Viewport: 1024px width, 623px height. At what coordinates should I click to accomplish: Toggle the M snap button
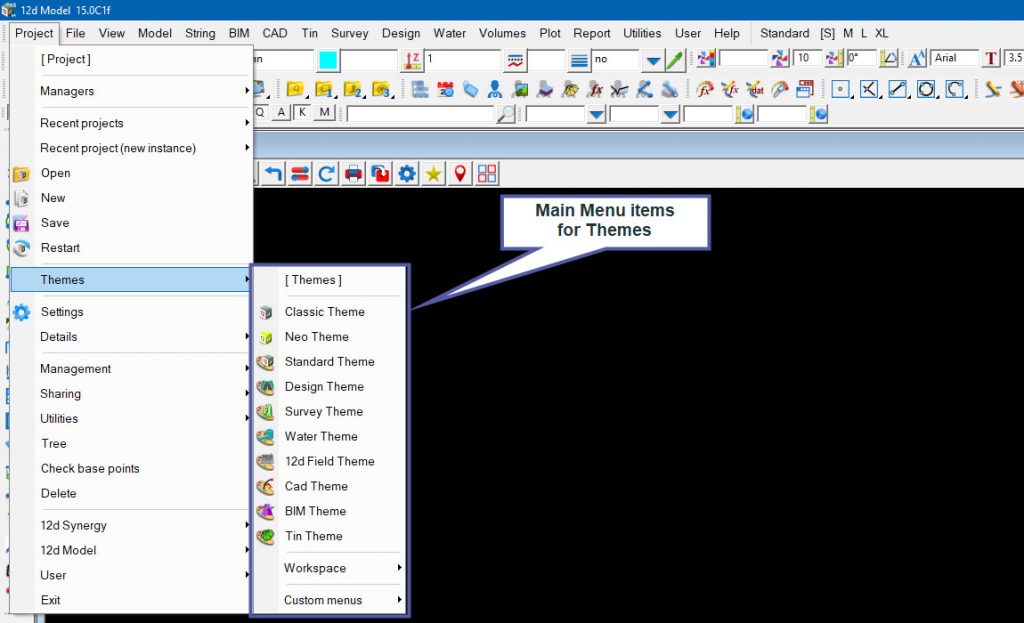point(324,113)
